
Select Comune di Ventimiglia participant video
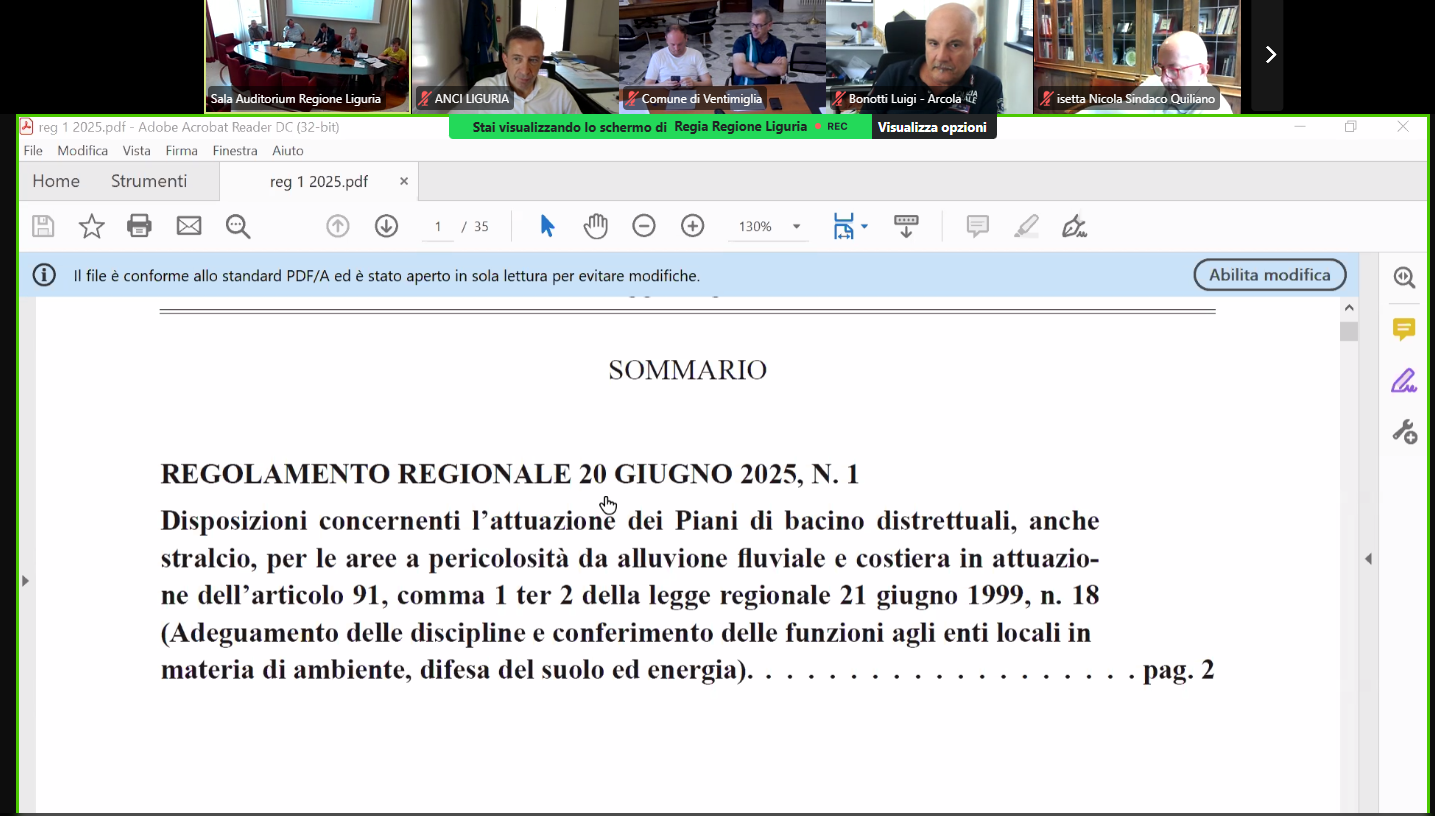[722, 56]
